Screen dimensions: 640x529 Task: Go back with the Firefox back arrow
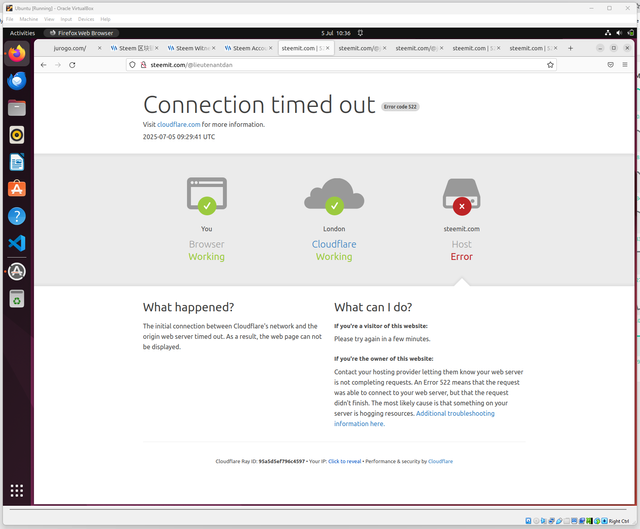[44, 65]
